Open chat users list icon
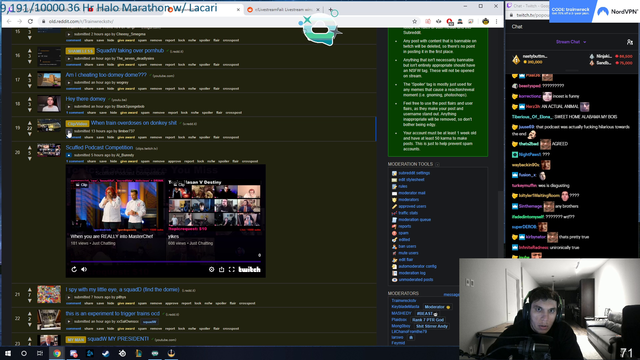The image size is (640, 360). [x=629, y=42]
